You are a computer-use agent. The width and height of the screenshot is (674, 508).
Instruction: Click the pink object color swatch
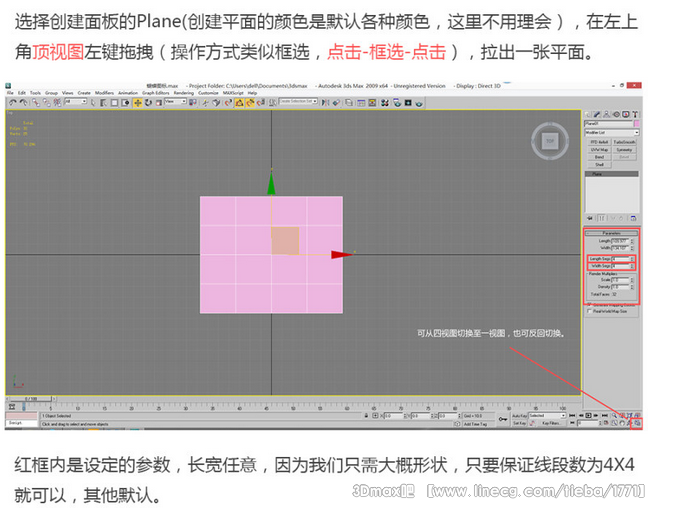pyautogui.click(x=637, y=124)
